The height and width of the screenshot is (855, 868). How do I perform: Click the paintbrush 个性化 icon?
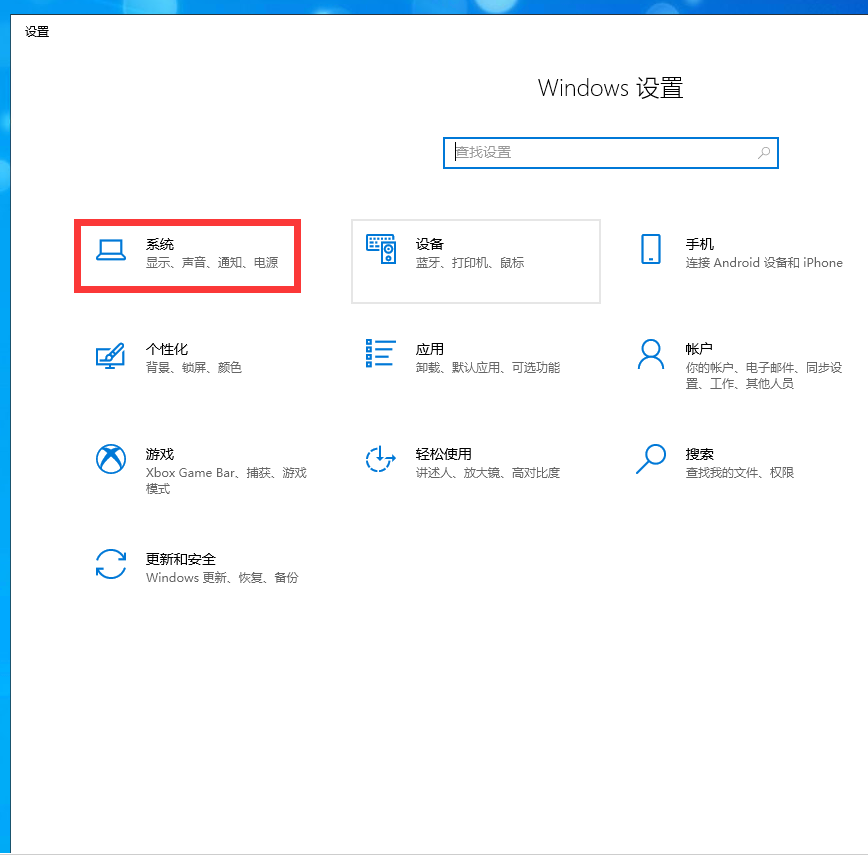[x=111, y=355]
